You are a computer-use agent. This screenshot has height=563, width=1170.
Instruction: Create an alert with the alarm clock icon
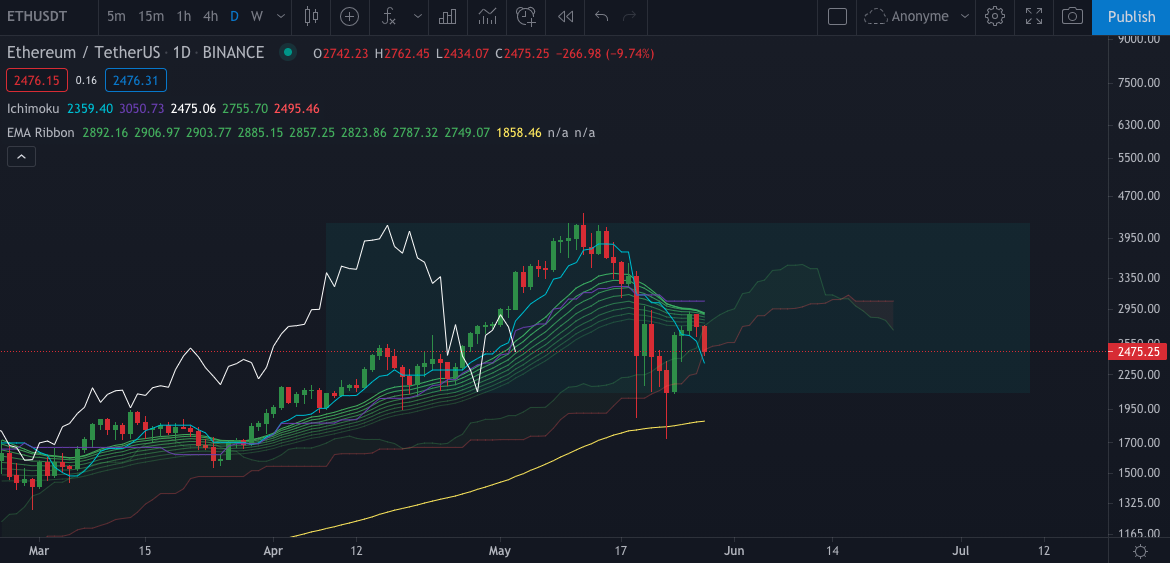pyautogui.click(x=527, y=16)
